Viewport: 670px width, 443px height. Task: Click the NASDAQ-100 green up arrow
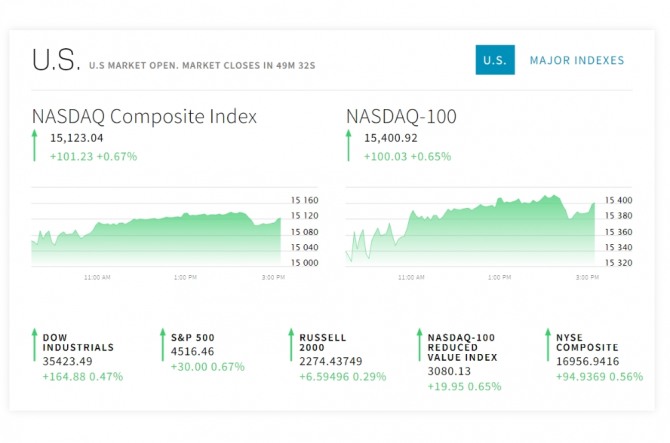(350, 146)
